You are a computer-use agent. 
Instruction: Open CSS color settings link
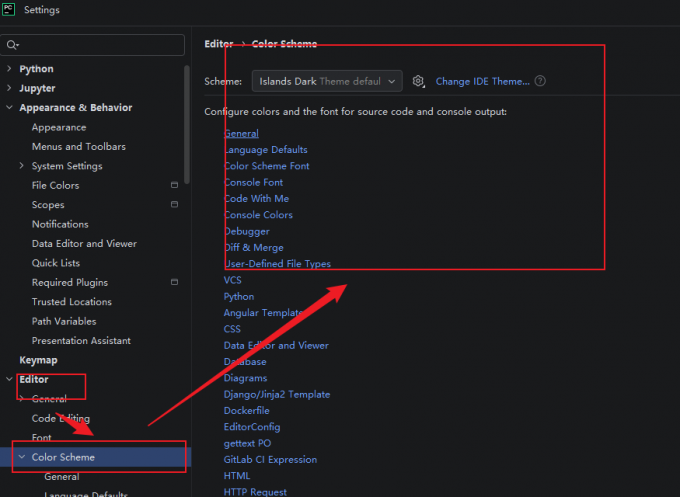pos(232,329)
